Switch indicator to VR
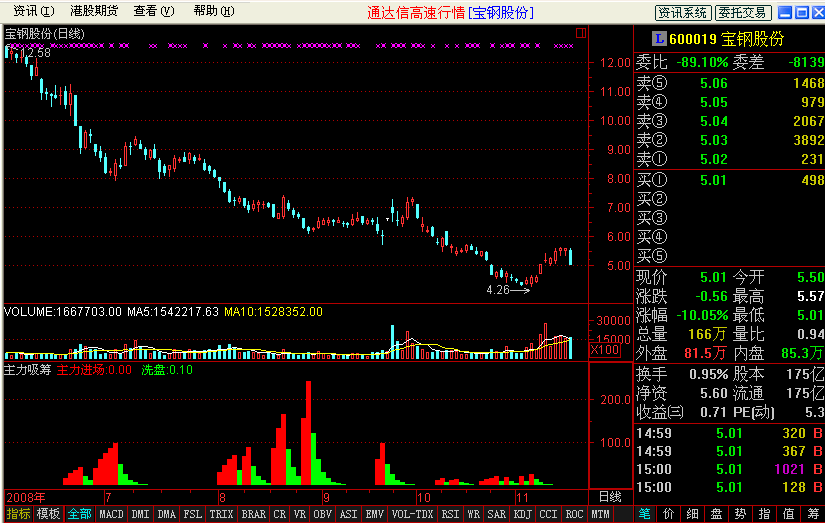 (x=300, y=514)
